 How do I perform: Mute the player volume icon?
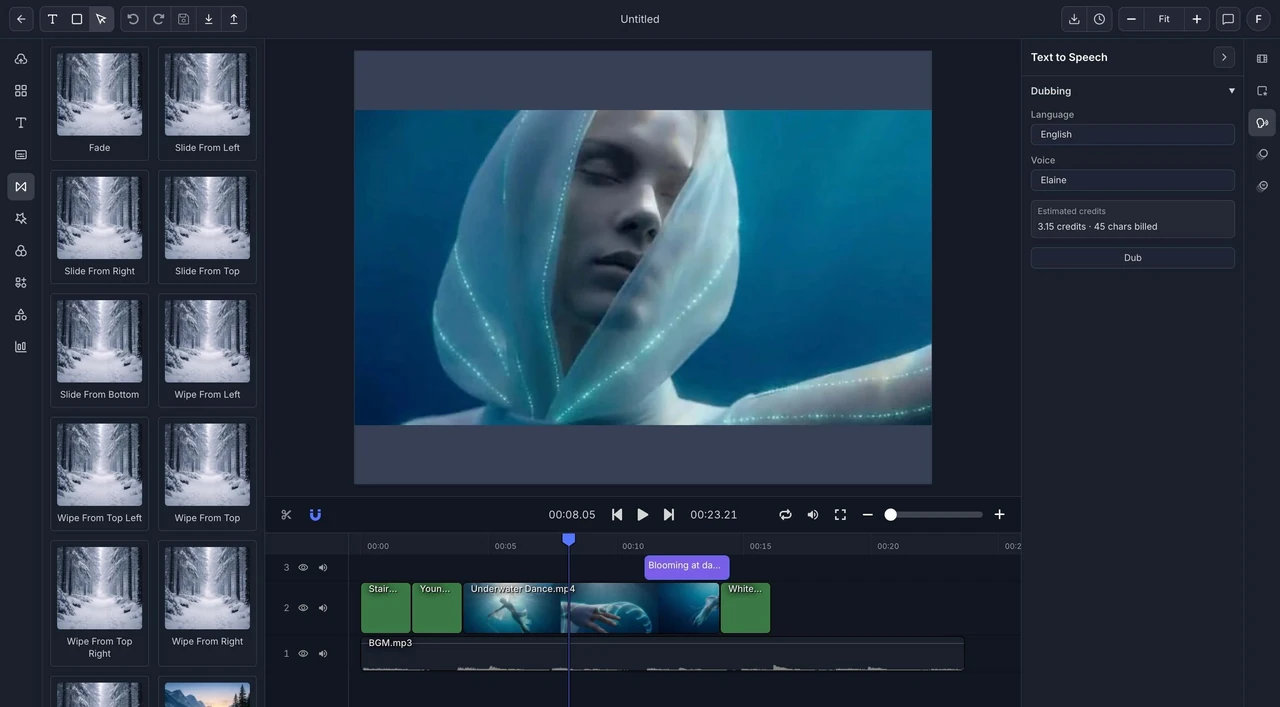[x=813, y=515]
